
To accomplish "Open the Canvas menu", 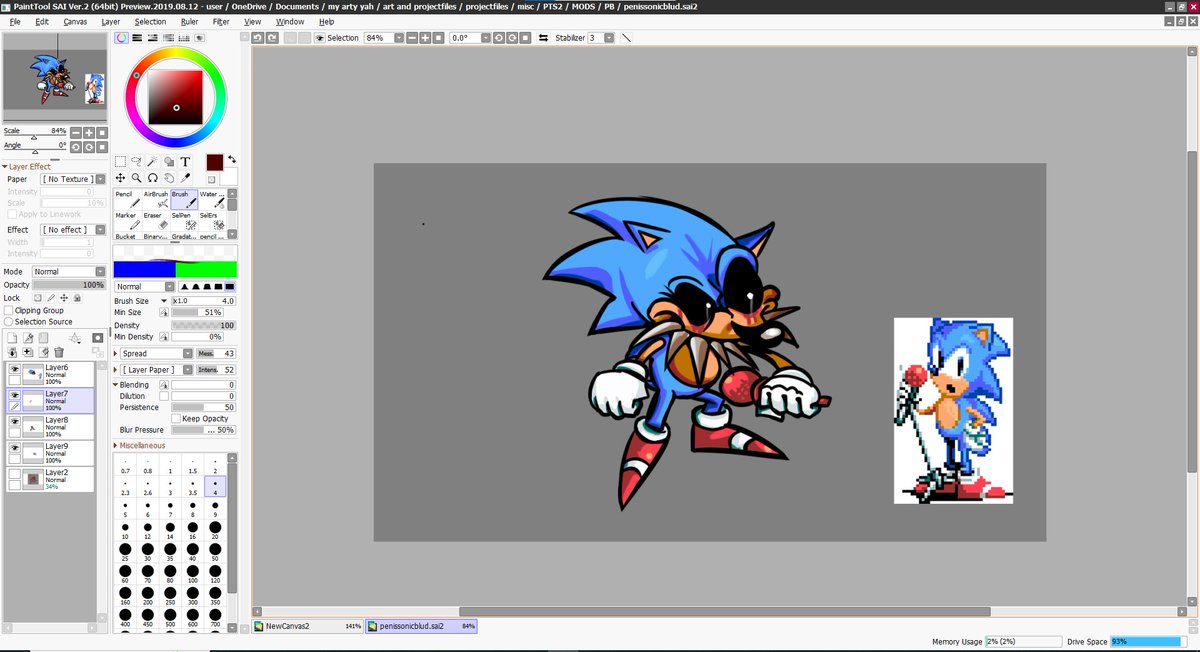I will pyautogui.click(x=75, y=21).
